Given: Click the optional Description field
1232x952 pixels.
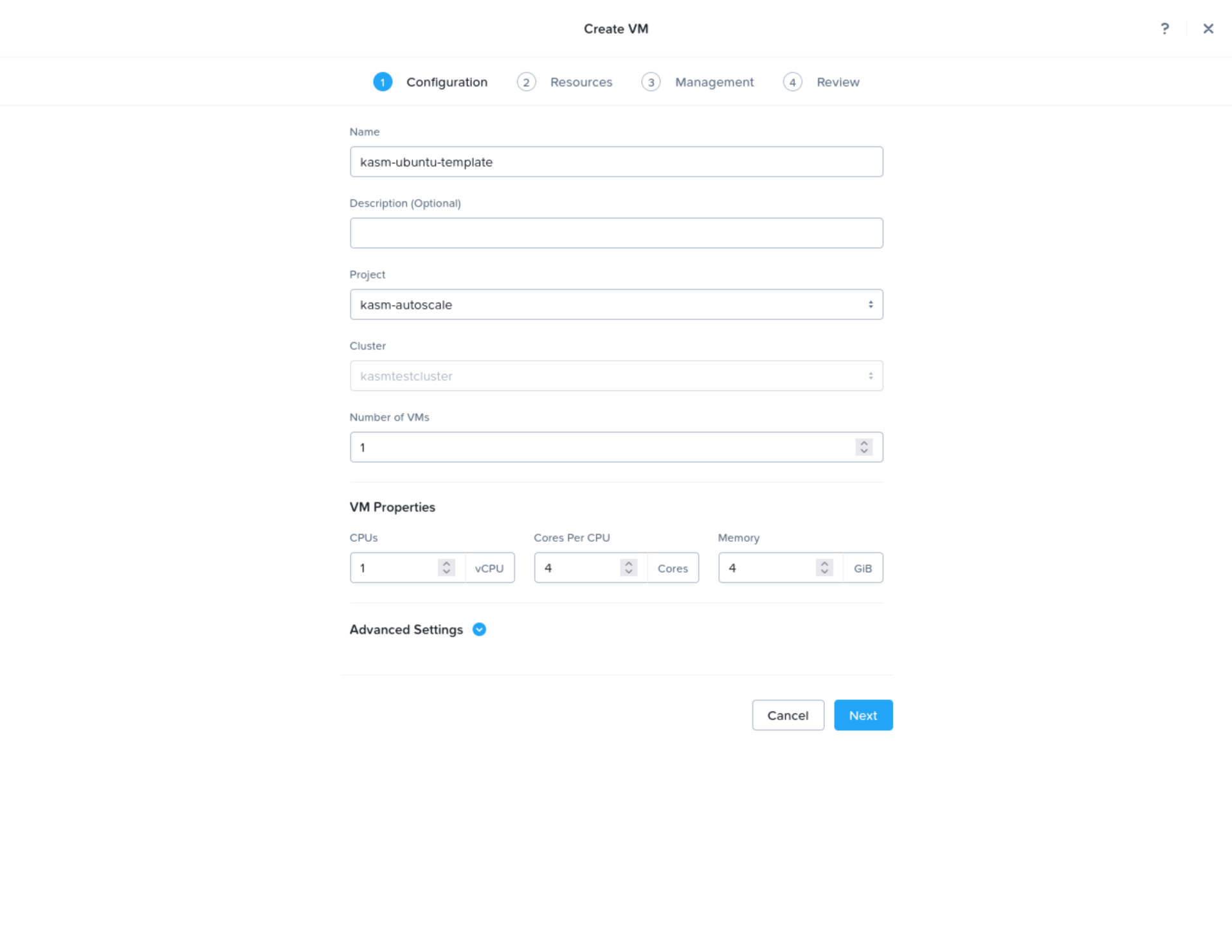Looking at the screenshot, I should coord(616,233).
